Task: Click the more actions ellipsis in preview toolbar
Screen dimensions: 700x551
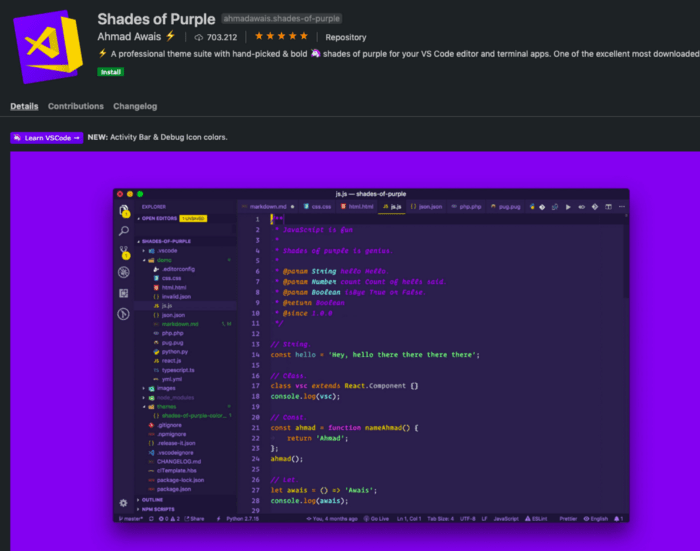Action: click(621, 207)
